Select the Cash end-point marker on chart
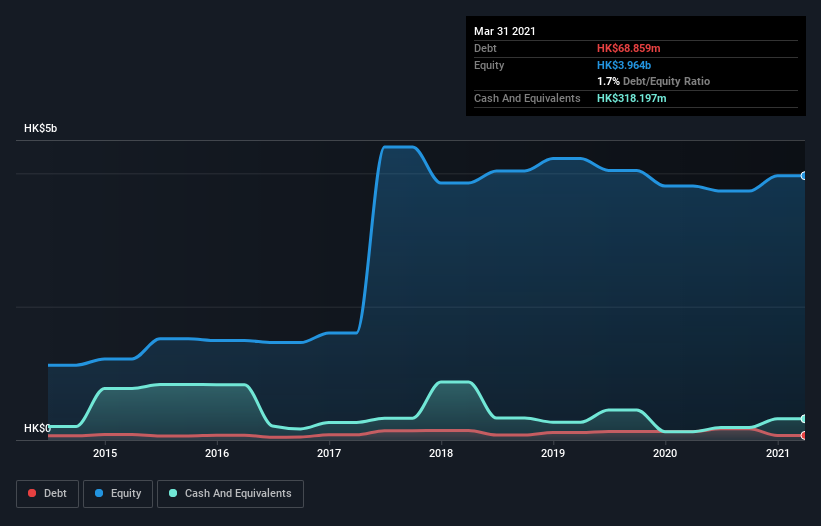The width and height of the screenshot is (821, 526). pyautogui.click(x=803, y=419)
